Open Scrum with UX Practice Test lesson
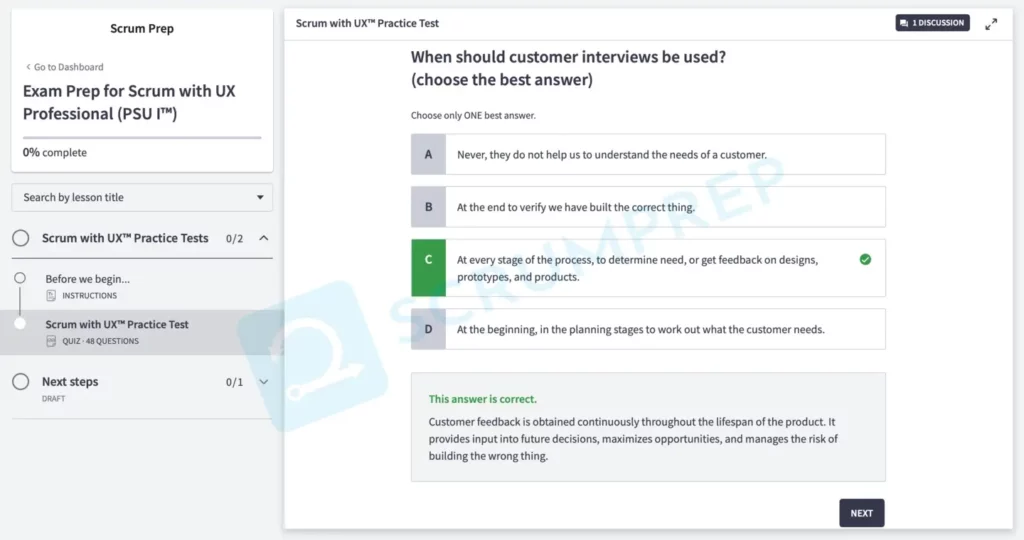 (x=117, y=324)
